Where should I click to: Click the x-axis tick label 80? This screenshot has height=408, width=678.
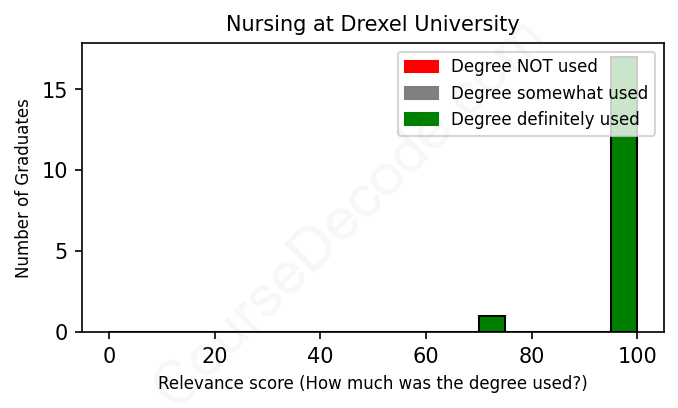tap(531, 354)
